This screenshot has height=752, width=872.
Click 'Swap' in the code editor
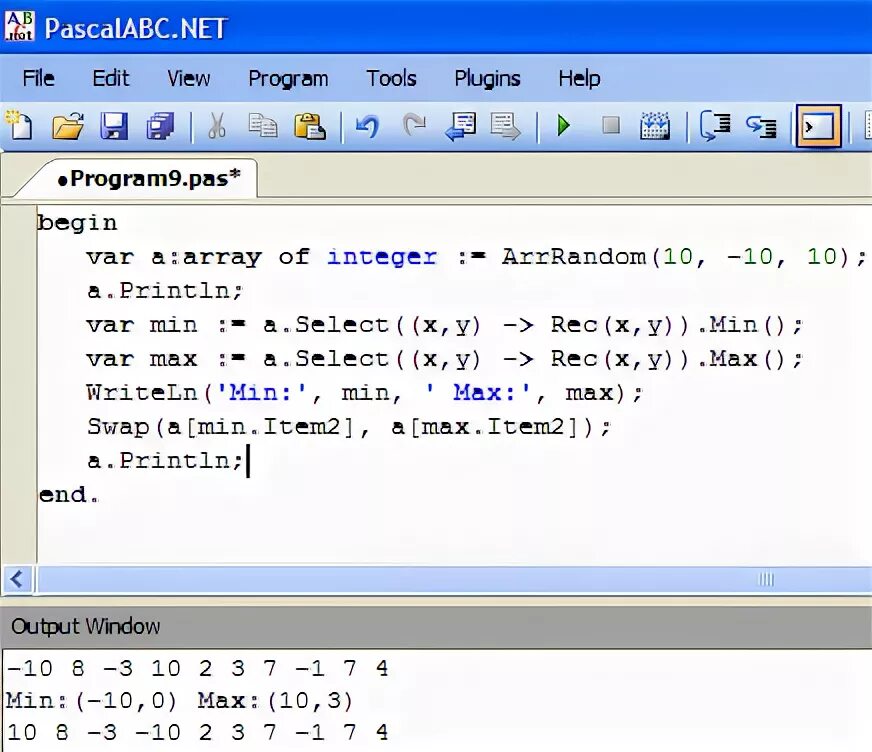tap(118, 427)
